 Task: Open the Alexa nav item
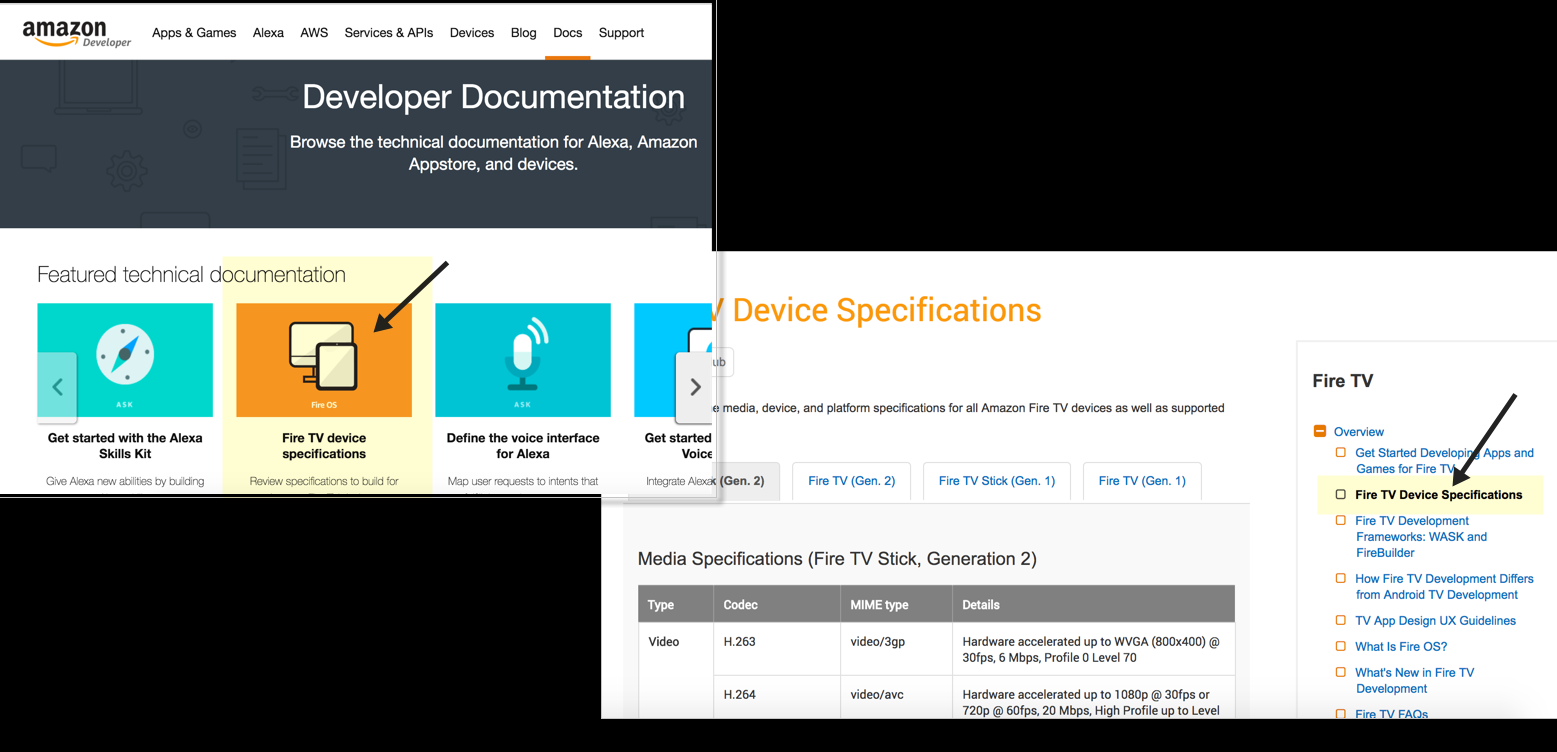point(268,33)
